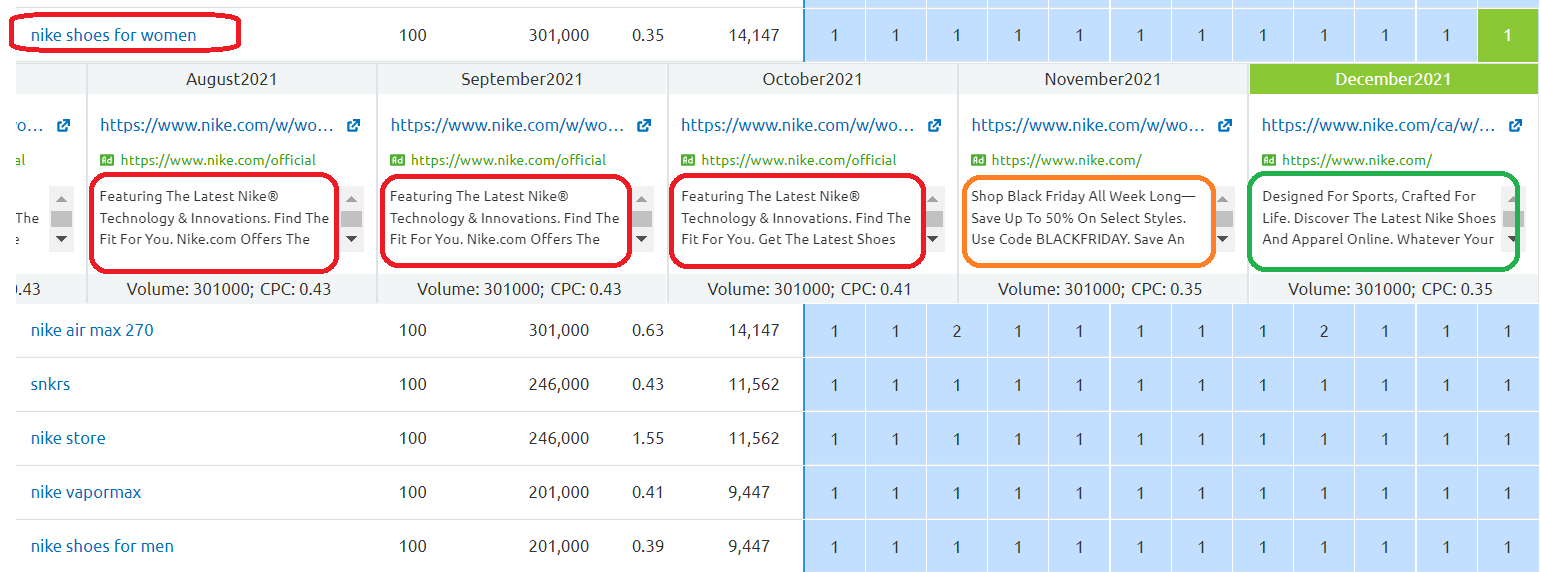Open October2021 ad URL via external-link icon
Viewport: 1541px width, 572px height.
(x=934, y=126)
